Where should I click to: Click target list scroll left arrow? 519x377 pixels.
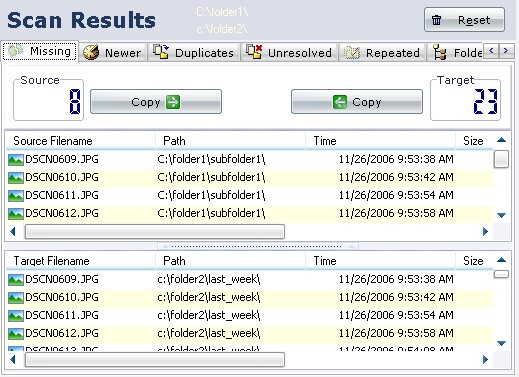[13, 360]
